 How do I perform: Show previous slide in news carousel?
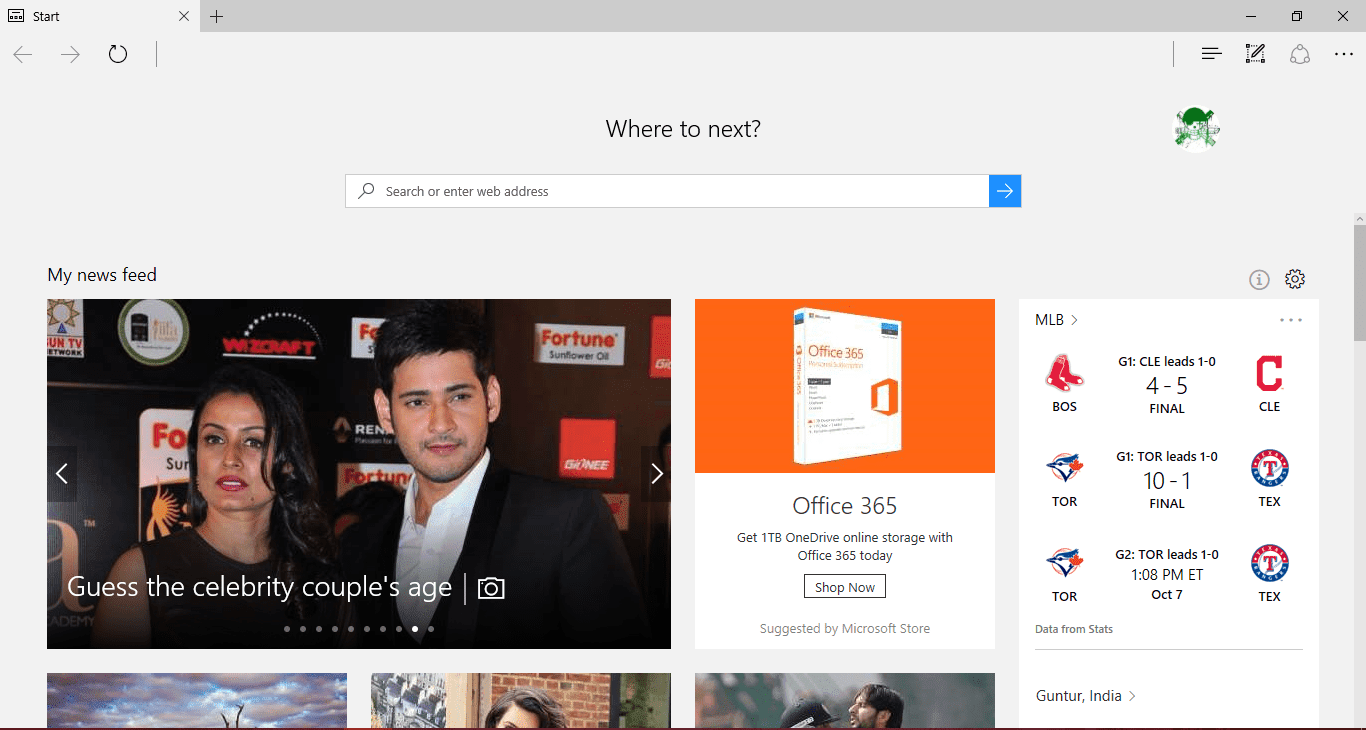tap(62, 474)
